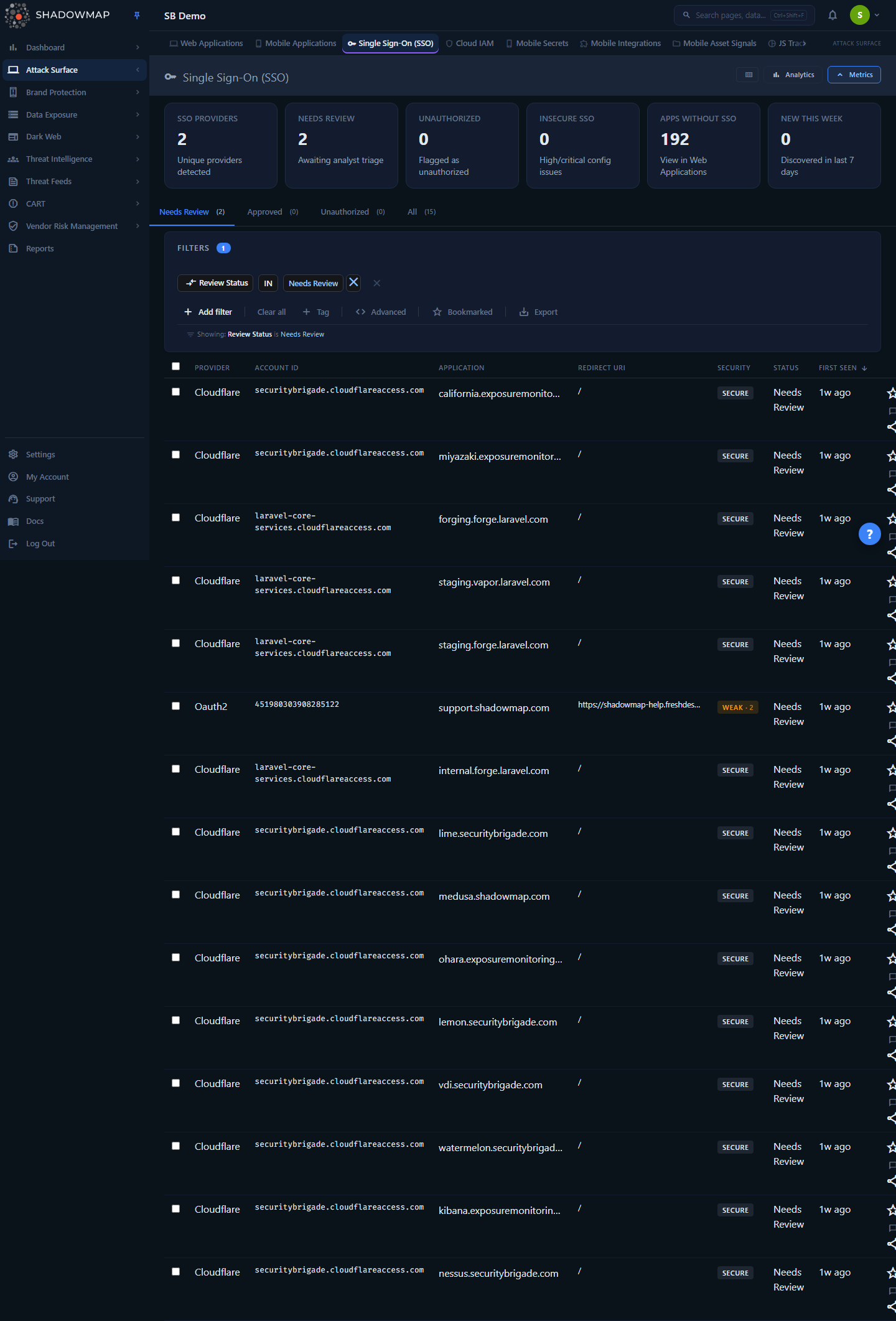Check the lemon.securitybrigade.com row checkbox

click(175, 1020)
